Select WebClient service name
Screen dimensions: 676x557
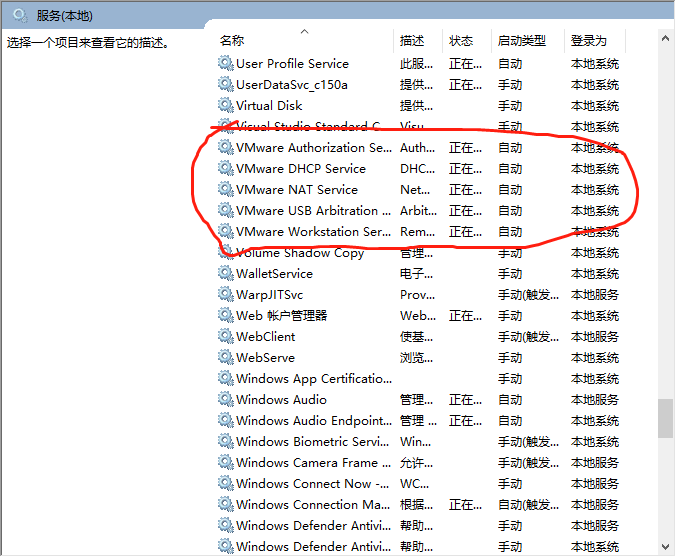266,336
